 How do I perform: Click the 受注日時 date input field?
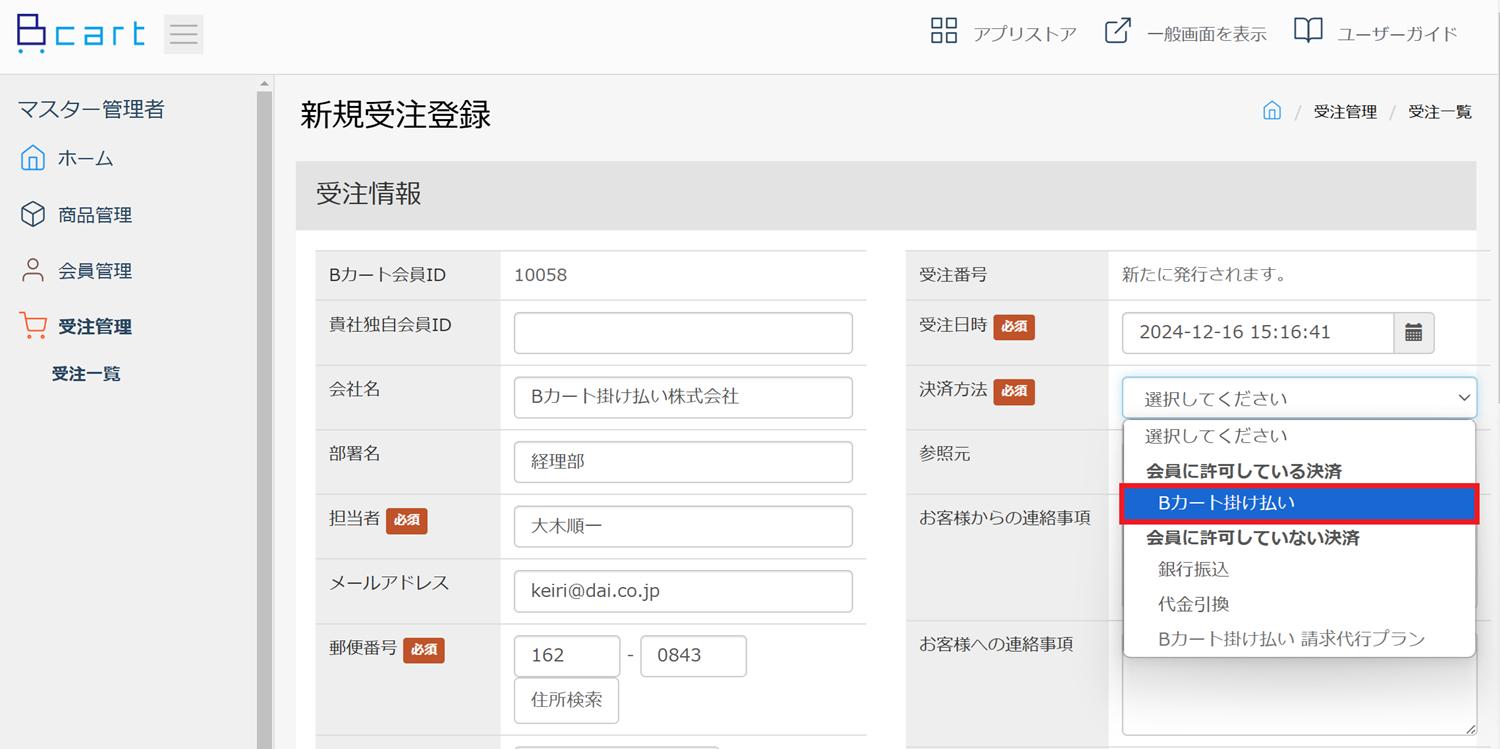(x=1258, y=333)
